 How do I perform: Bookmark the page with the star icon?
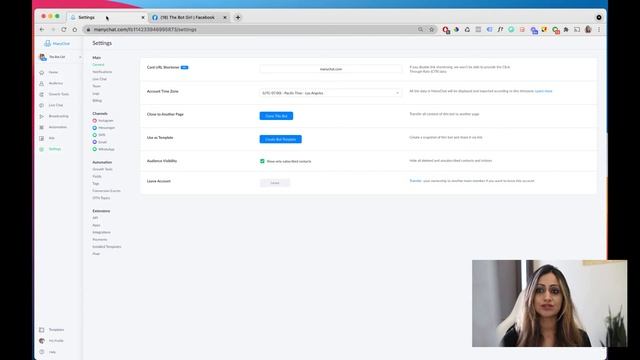point(431,29)
